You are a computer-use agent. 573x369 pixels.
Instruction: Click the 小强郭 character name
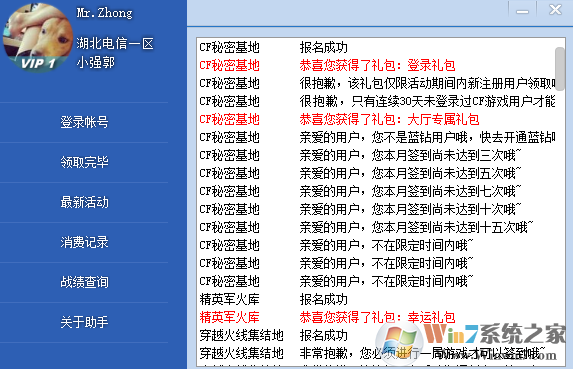[96, 62]
